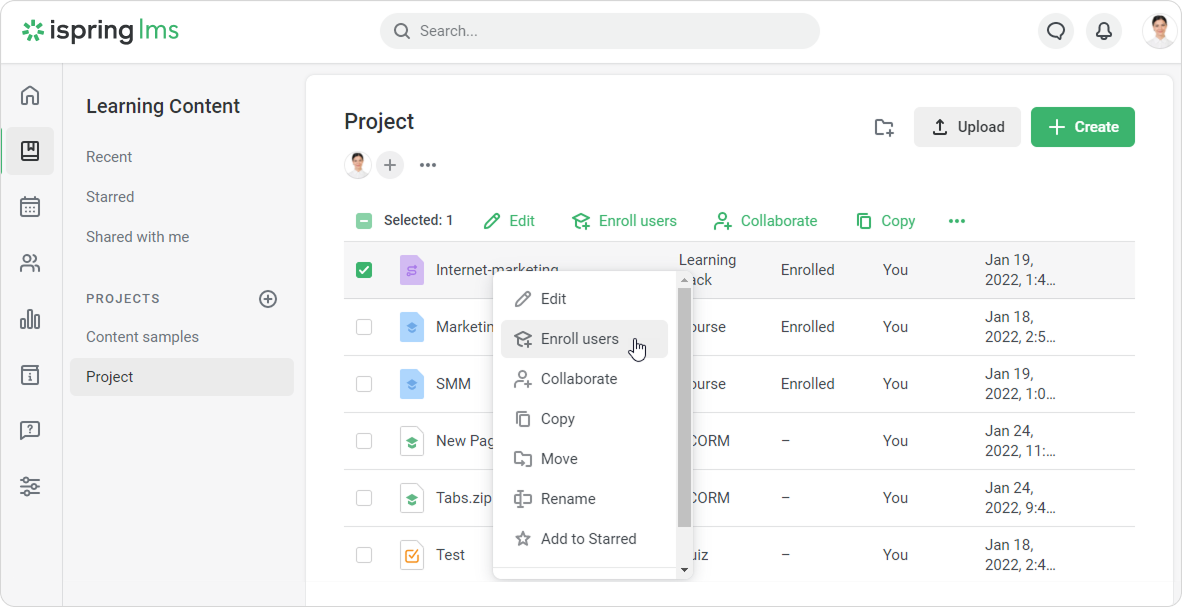Add a new project with plus icon
The width and height of the screenshot is (1182, 607).
pyautogui.click(x=268, y=299)
